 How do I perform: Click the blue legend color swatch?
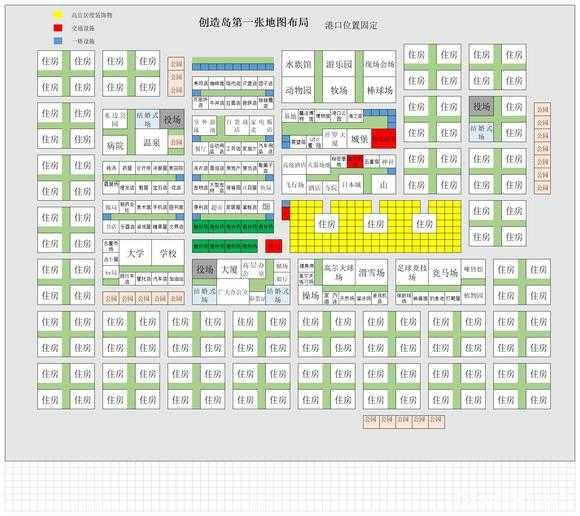click(58, 41)
